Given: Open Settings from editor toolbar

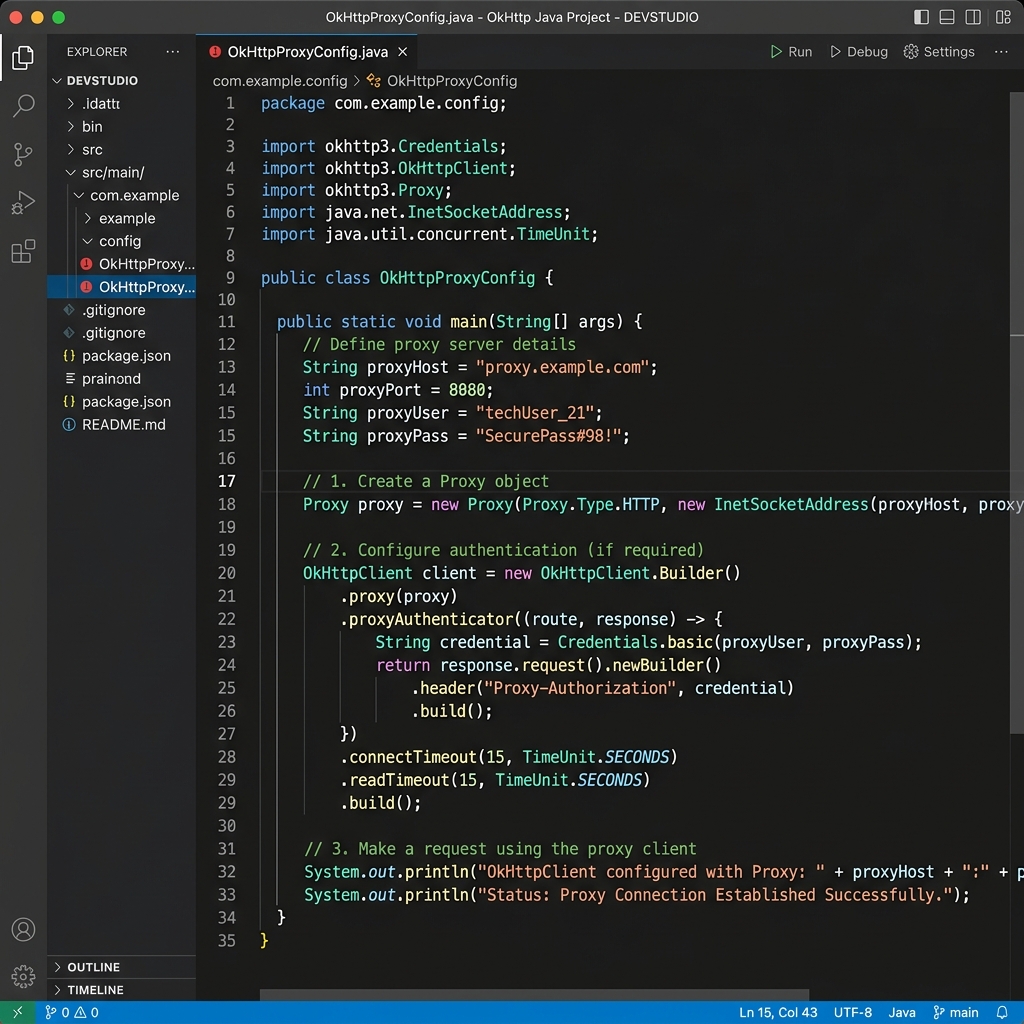Looking at the screenshot, I should [x=938, y=52].
